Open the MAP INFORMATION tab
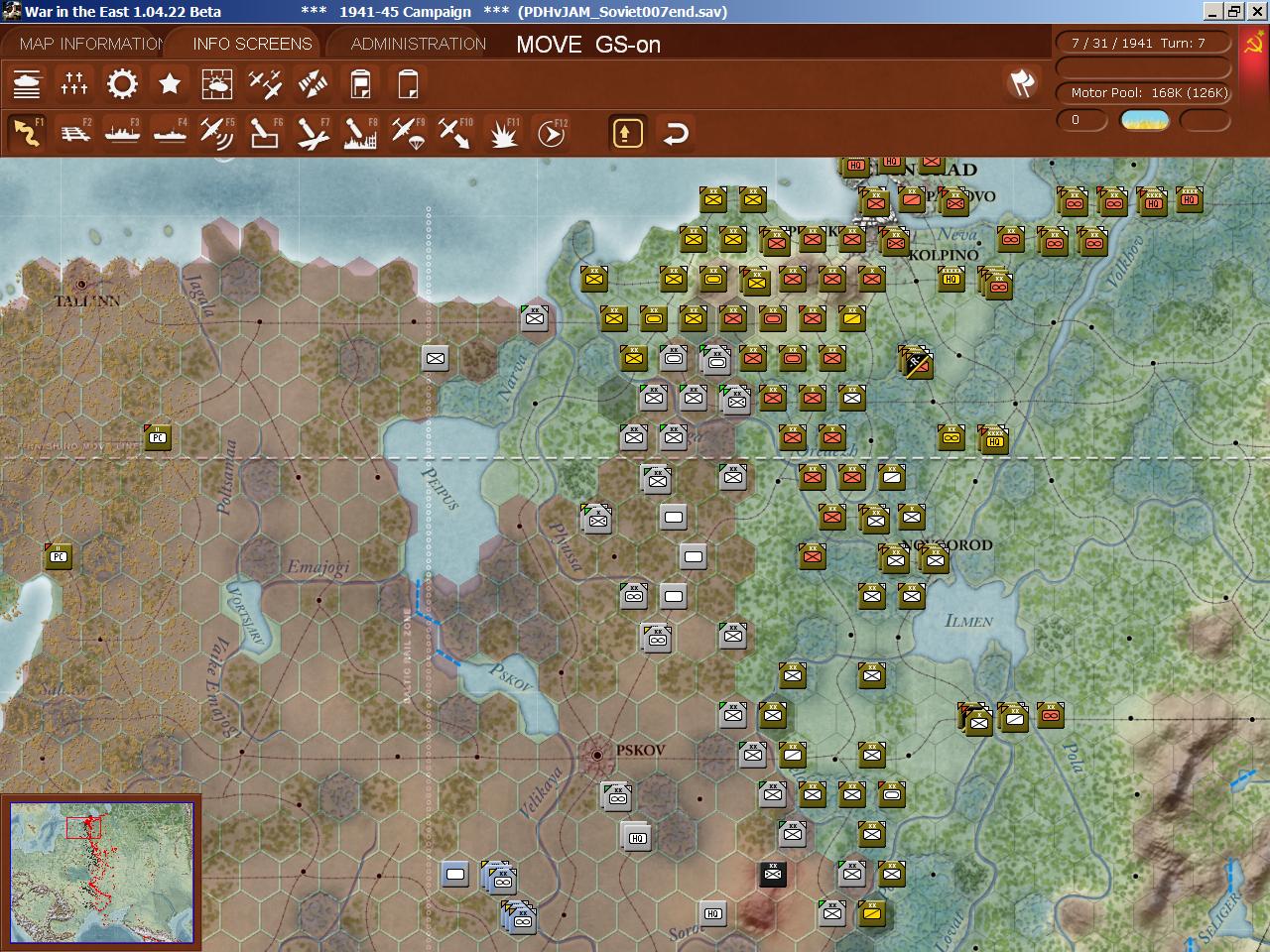This screenshot has width=1270, height=952. point(91,44)
